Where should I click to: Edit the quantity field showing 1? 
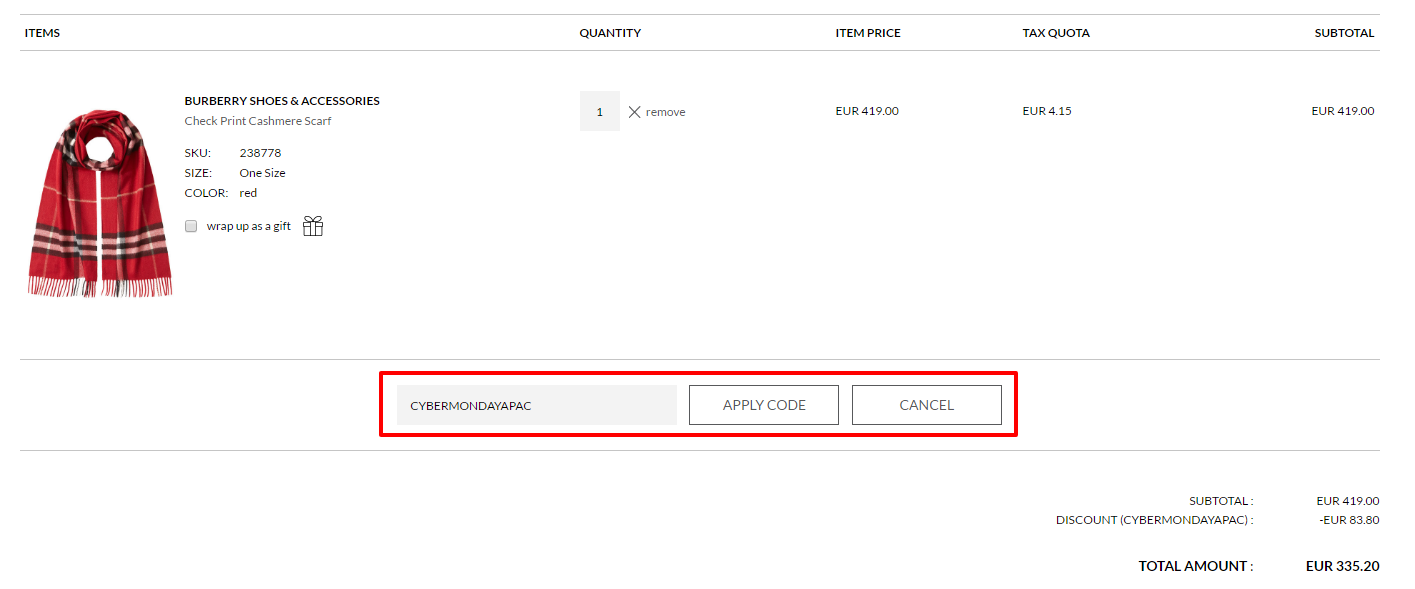click(600, 111)
